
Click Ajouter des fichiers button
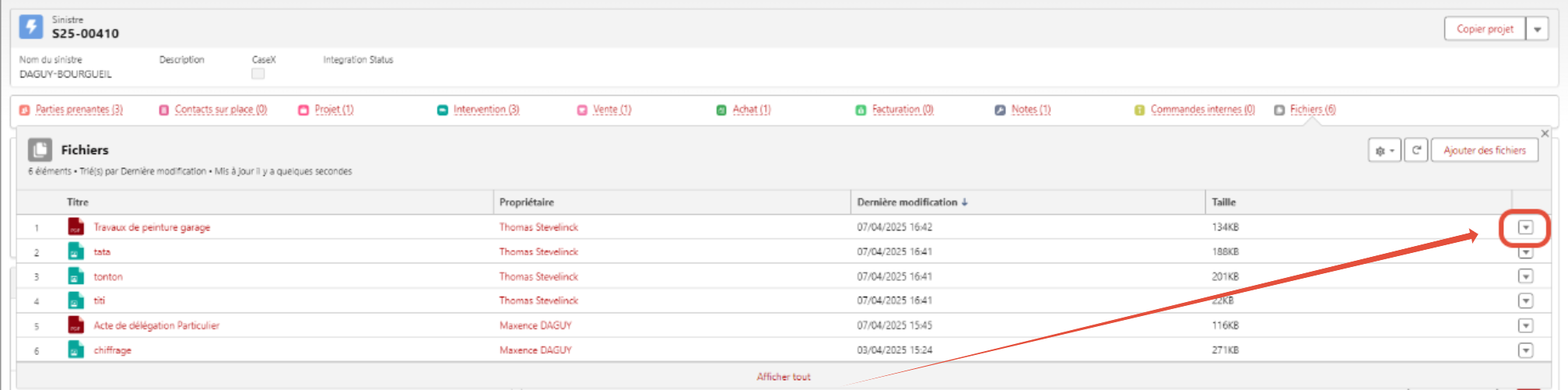(1485, 150)
